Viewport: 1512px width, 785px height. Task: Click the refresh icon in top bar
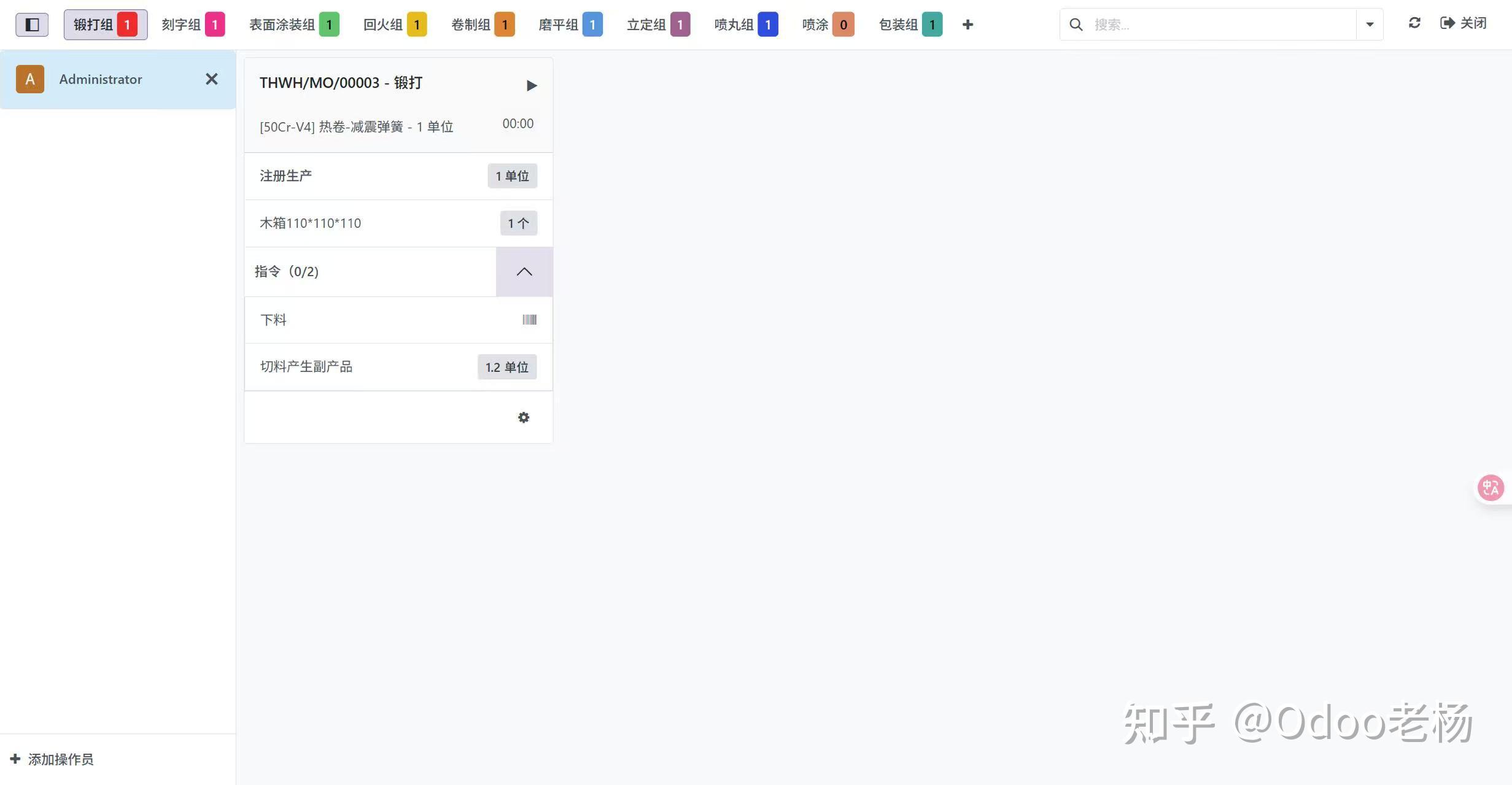[x=1414, y=23]
